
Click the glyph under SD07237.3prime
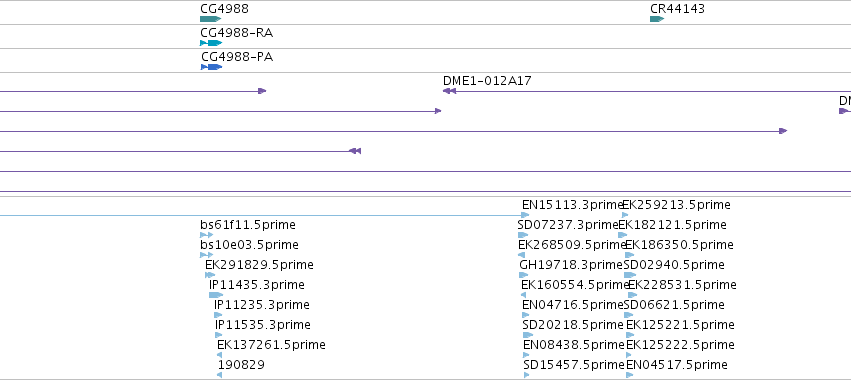[523, 235]
